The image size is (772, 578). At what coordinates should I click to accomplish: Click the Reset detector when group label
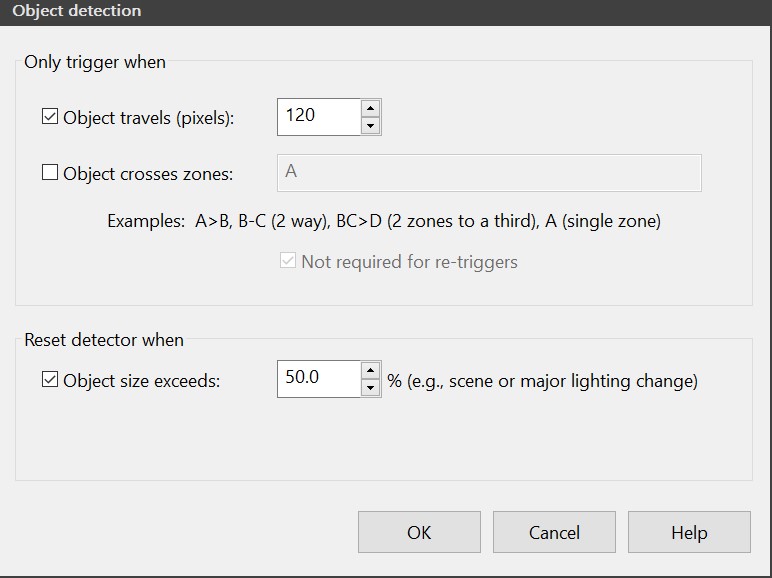[104, 340]
